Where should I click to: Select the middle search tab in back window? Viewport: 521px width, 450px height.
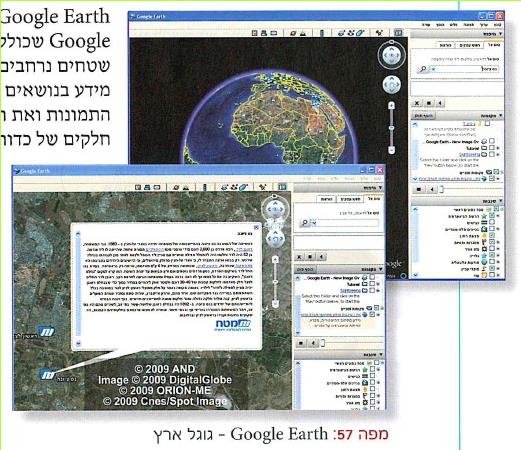click(469, 45)
